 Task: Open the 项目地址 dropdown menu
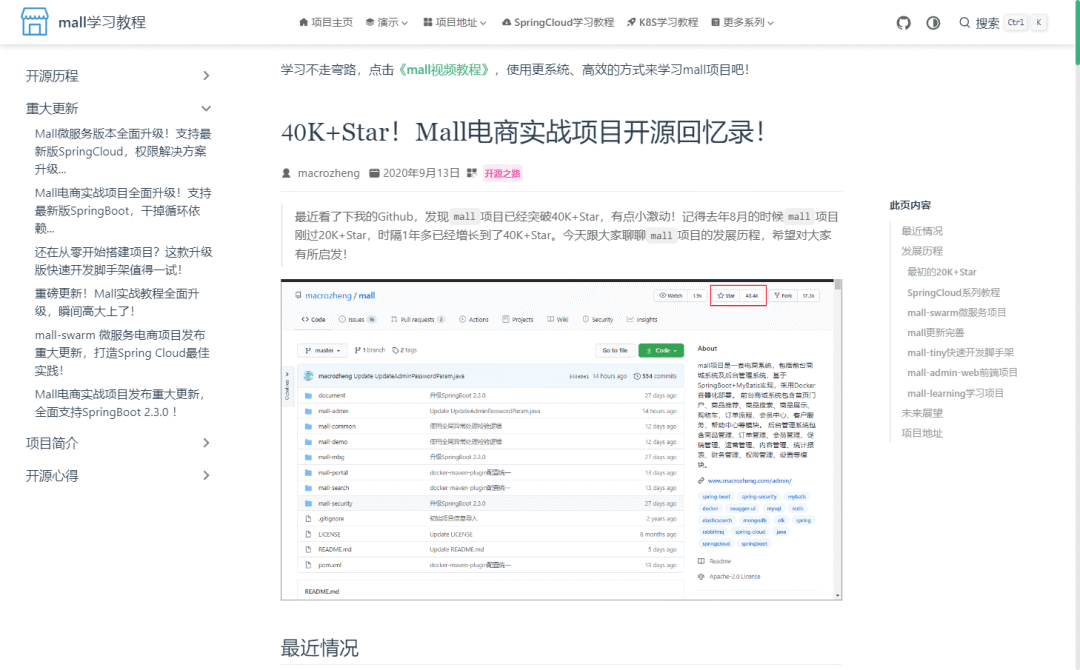[455, 23]
